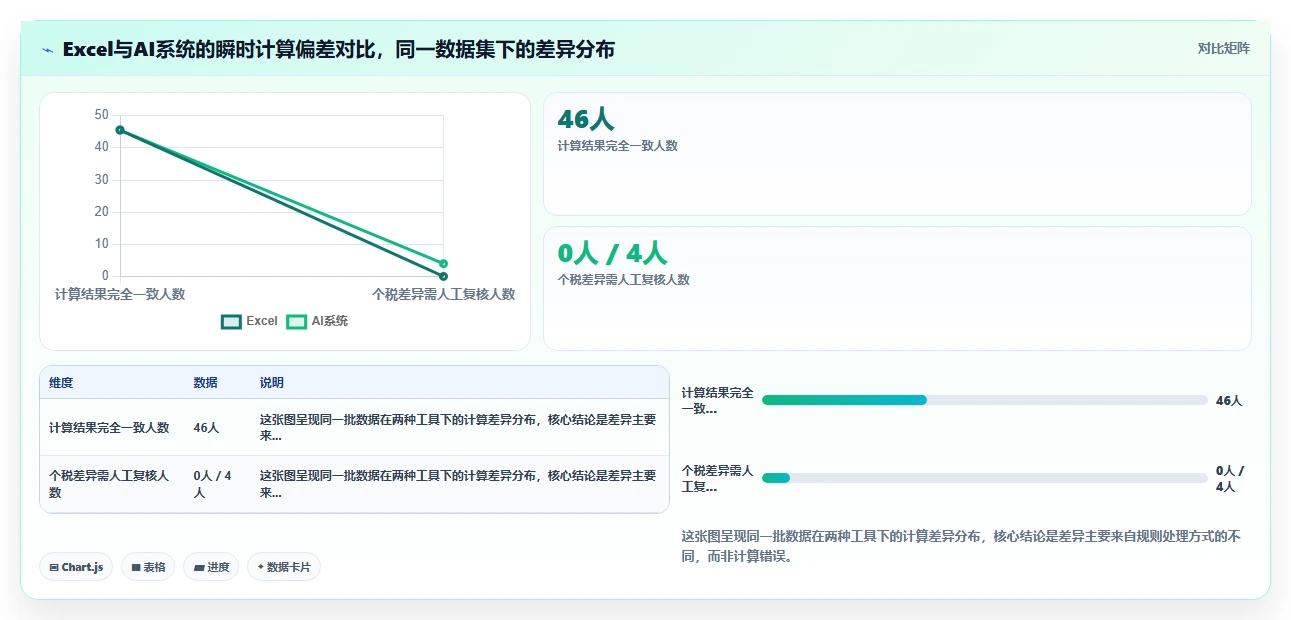The width and height of the screenshot is (1291, 620).
Task: Click the x-axis label 个税差异需人工复核人数
Action: 443,294
